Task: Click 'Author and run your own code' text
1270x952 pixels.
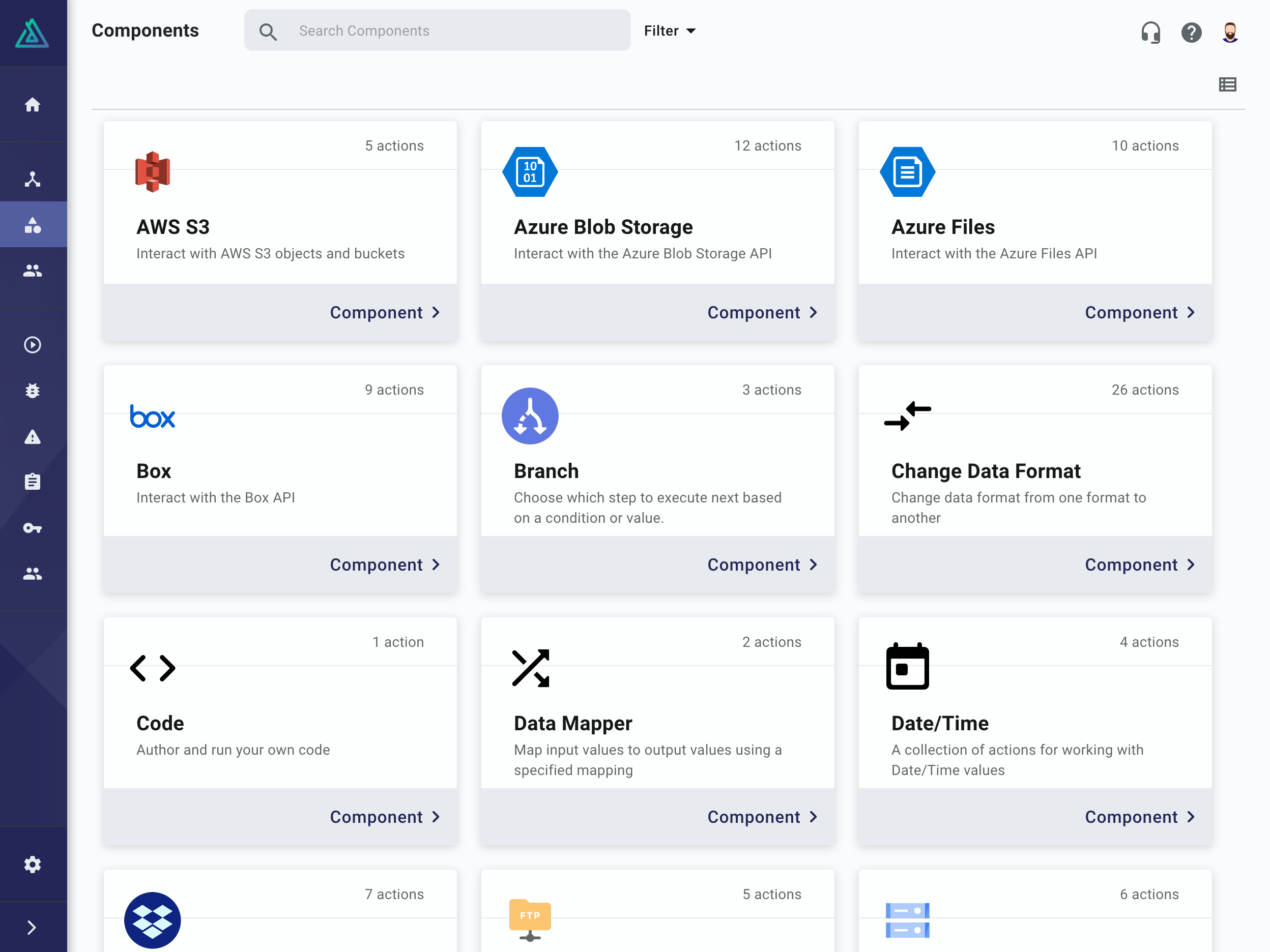Action: coord(233,750)
